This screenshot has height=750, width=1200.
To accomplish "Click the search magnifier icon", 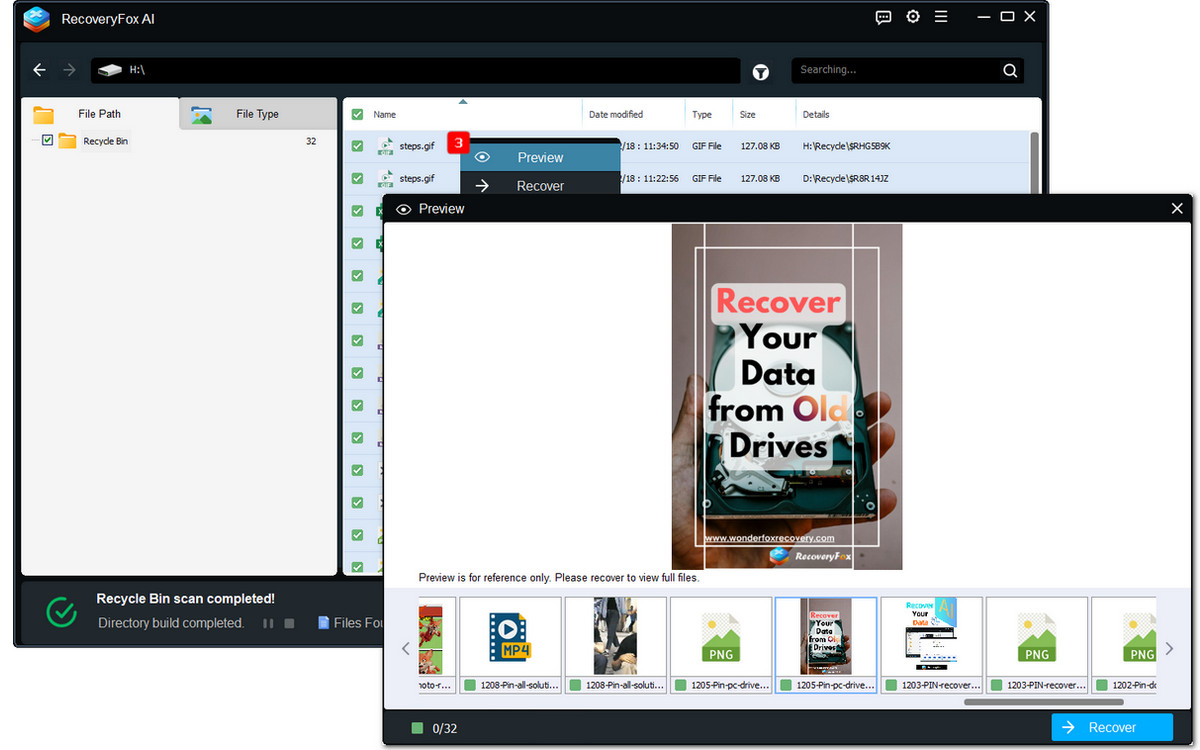I will (1010, 70).
